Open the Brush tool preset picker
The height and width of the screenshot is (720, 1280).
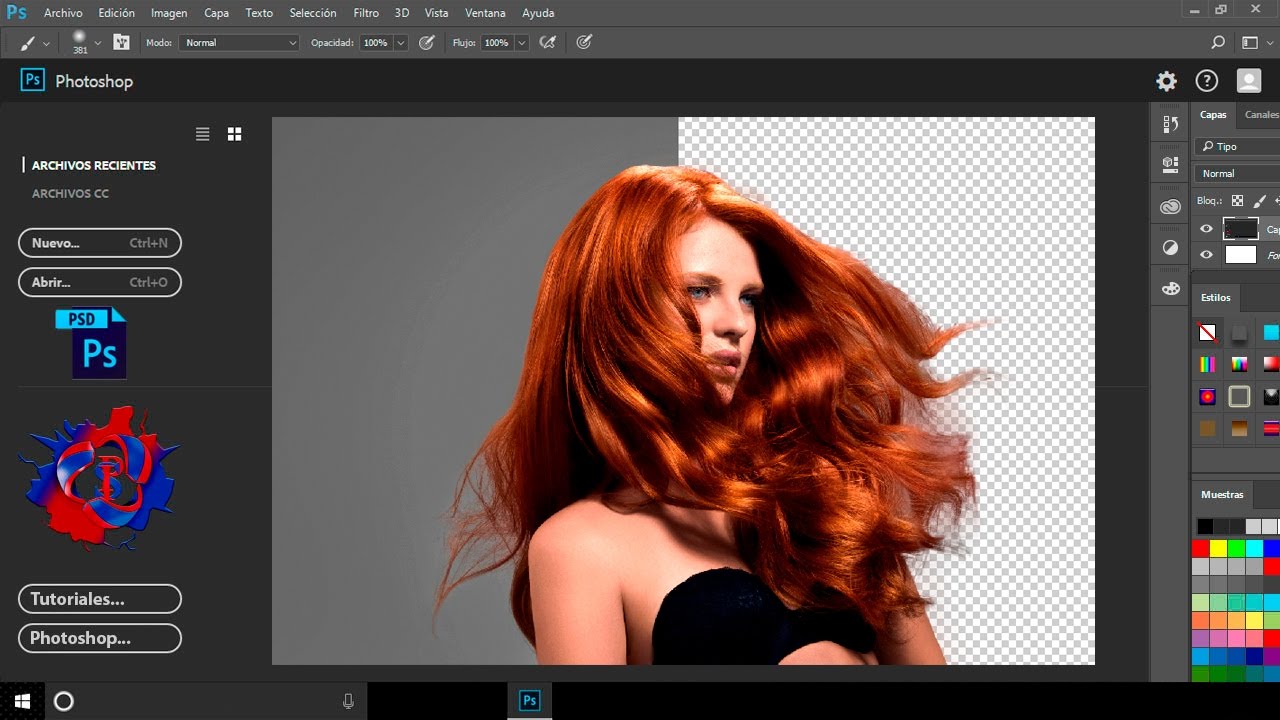(x=28, y=43)
